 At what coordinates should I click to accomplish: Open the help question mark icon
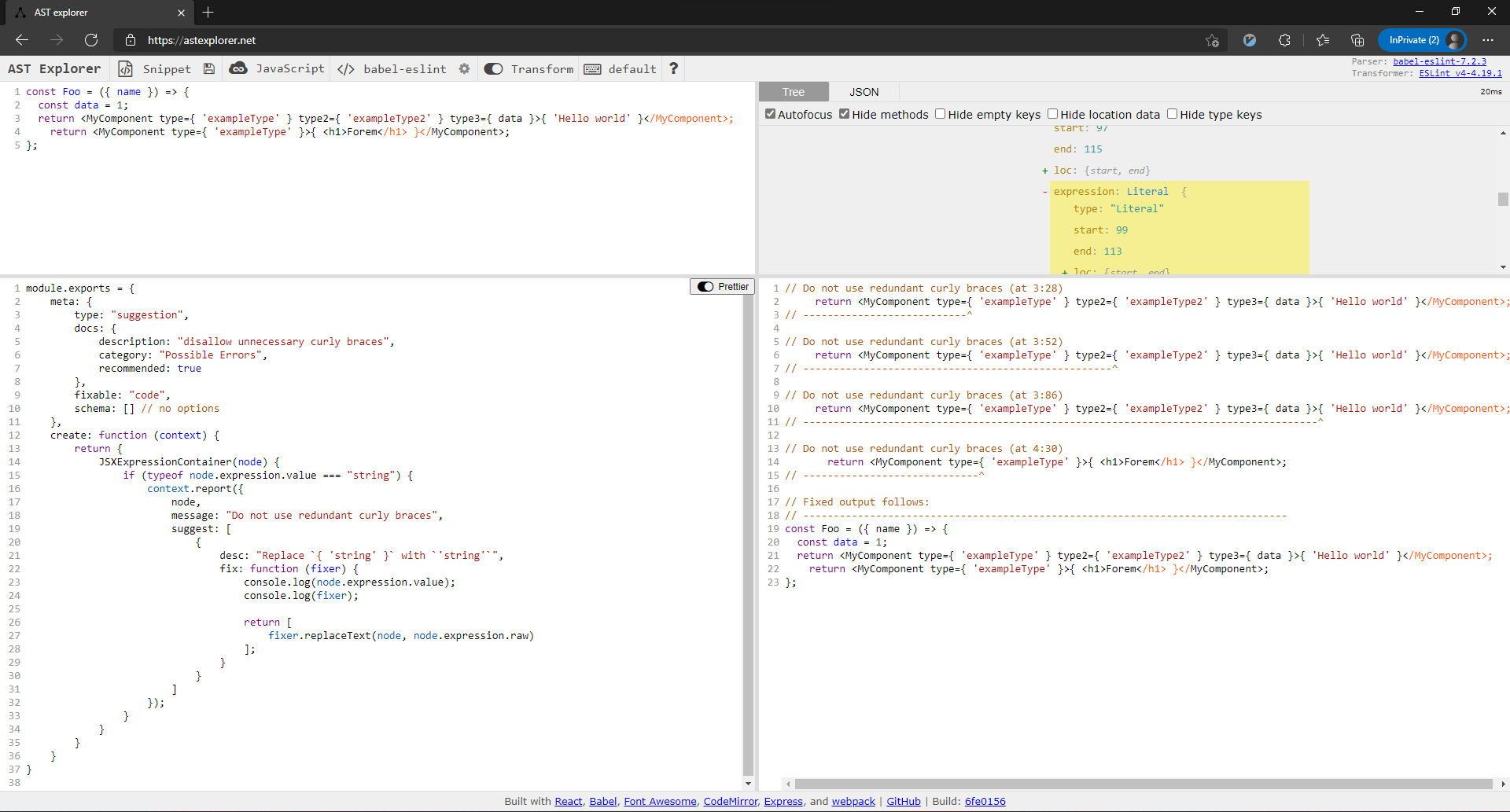(x=673, y=69)
